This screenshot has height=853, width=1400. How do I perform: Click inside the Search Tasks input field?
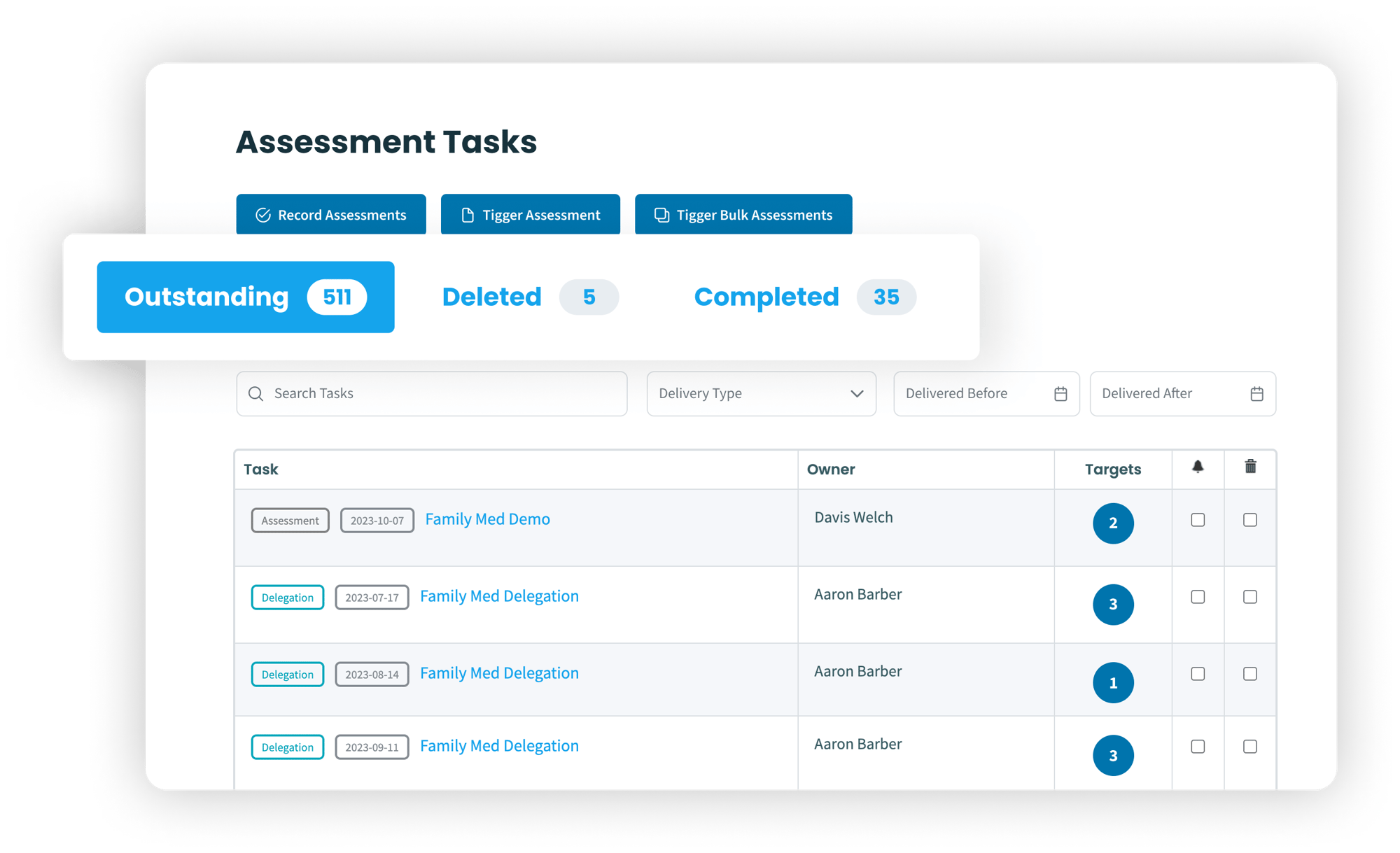(435, 393)
